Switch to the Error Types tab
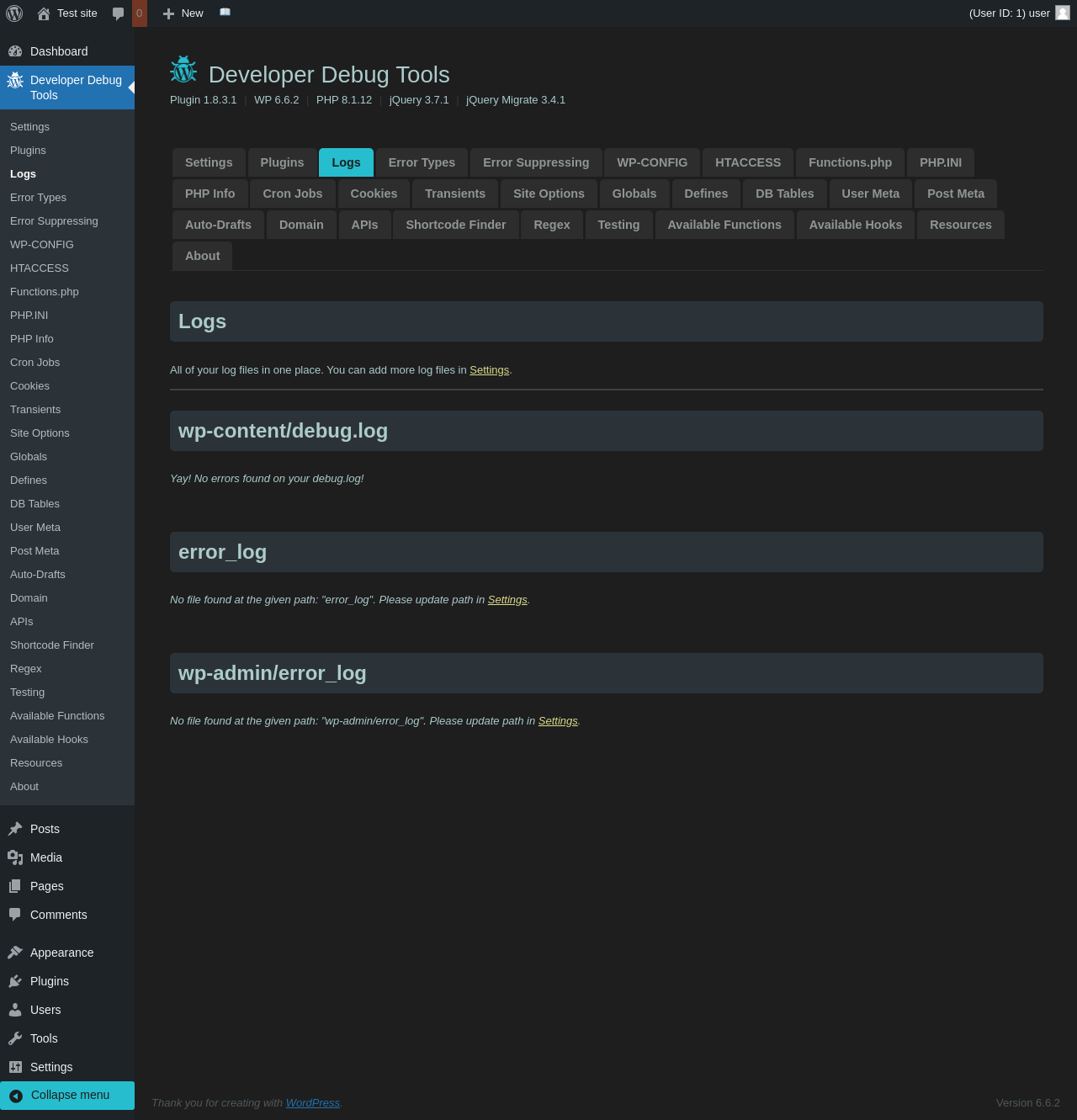Screen dimensions: 1077x1120 [422, 162]
